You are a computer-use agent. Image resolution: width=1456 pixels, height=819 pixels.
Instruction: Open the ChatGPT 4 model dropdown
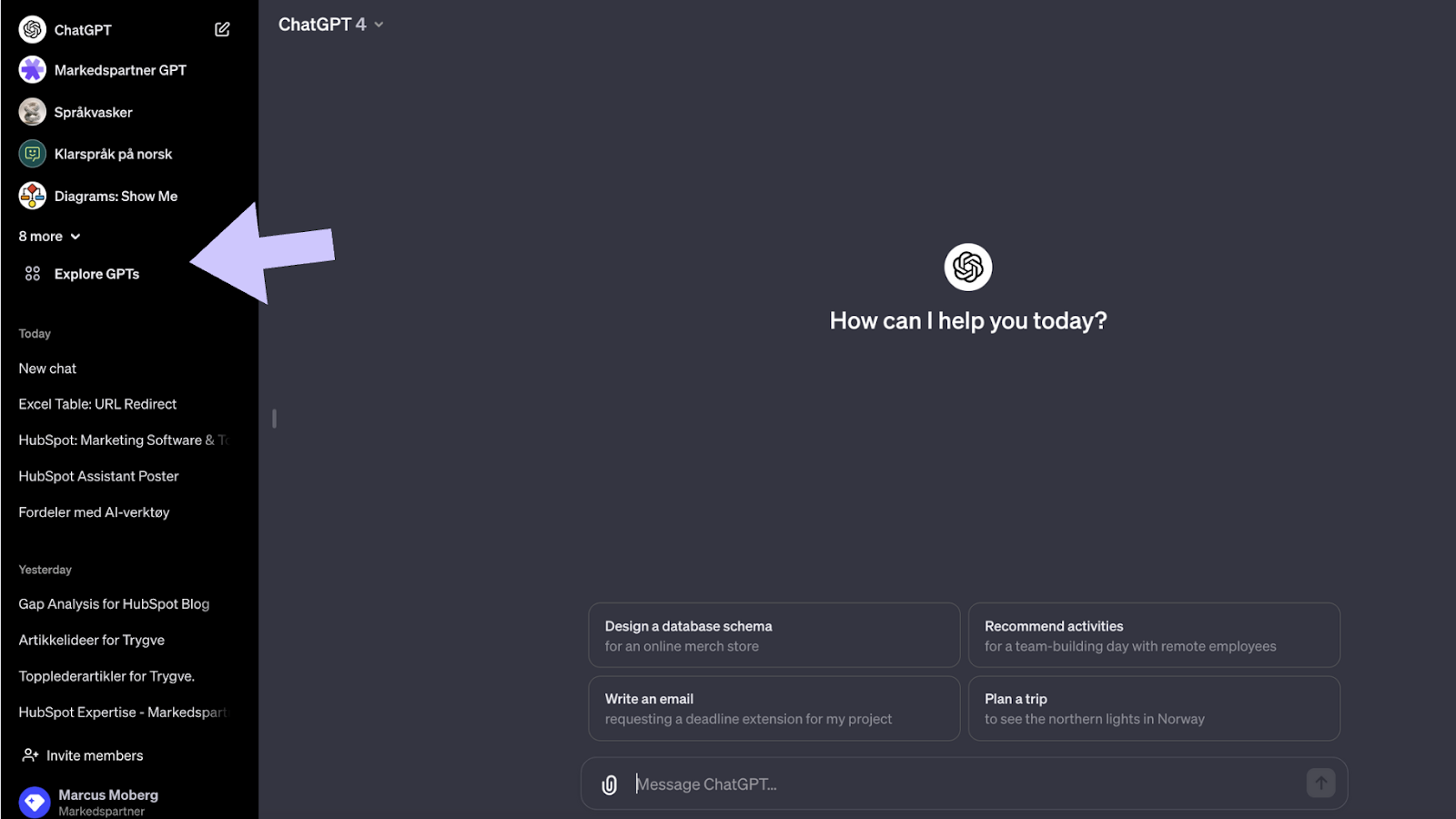tap(331, 25)
